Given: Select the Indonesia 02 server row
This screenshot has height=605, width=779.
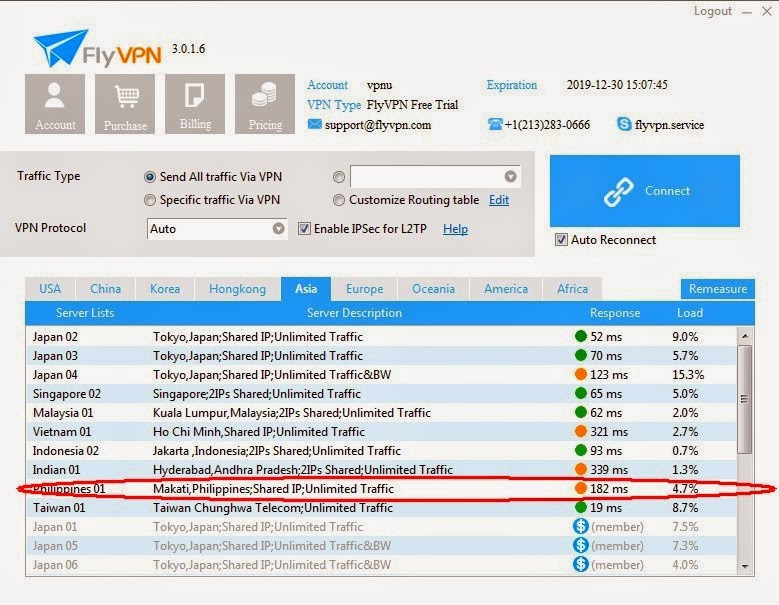Looking at the screenshot, I should coord(381,450).
